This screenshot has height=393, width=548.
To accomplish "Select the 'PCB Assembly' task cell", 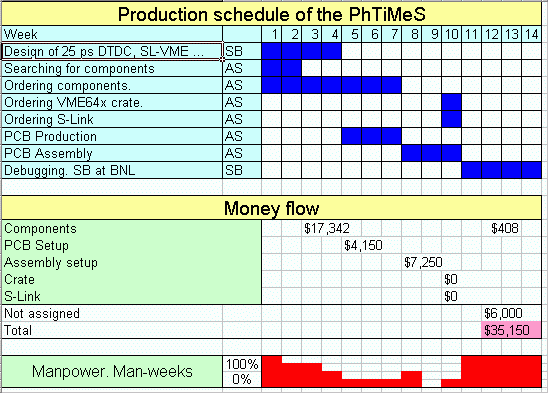I will tap(112, 153).
